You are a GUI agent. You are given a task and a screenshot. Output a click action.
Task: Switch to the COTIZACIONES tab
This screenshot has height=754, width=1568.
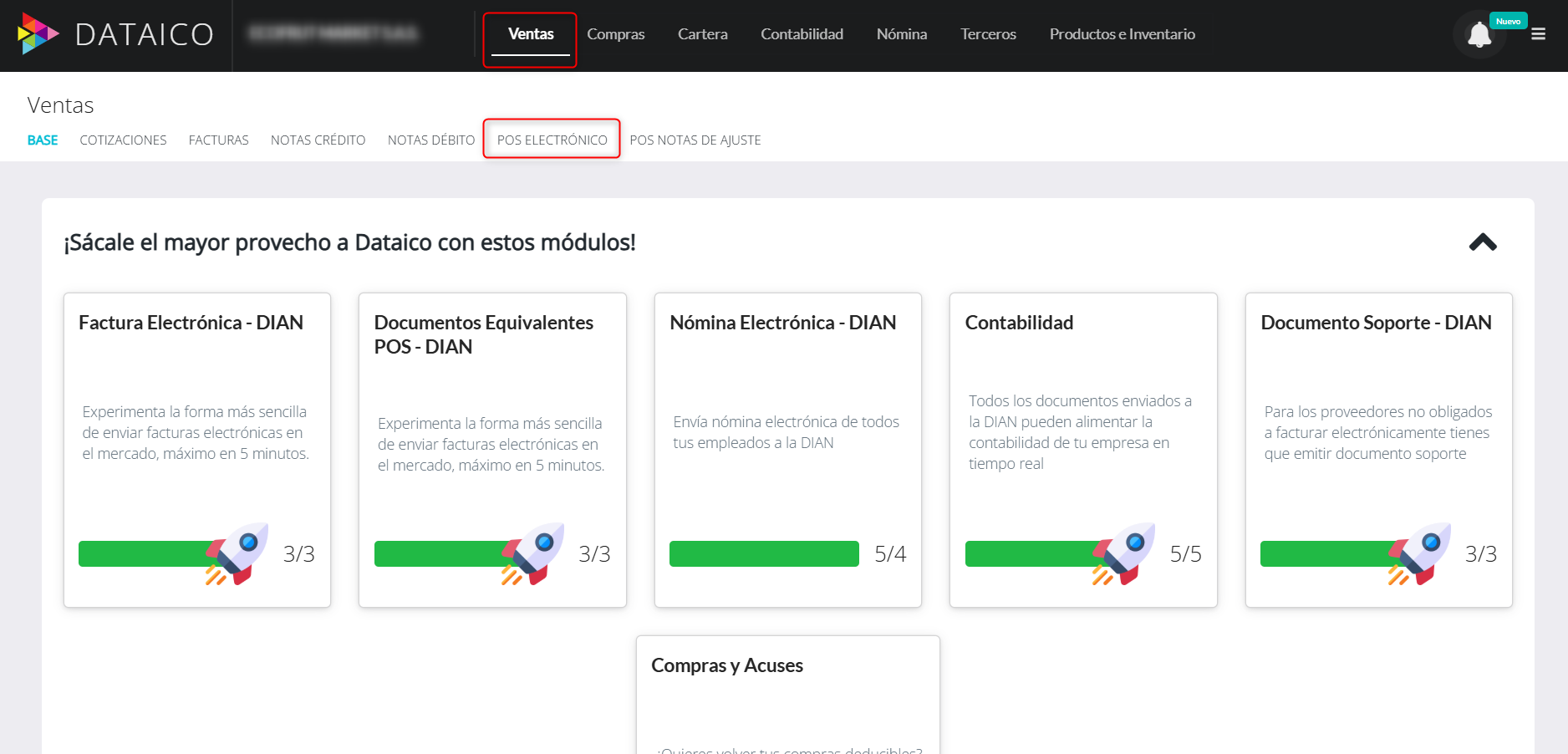(x=124, y=140)
